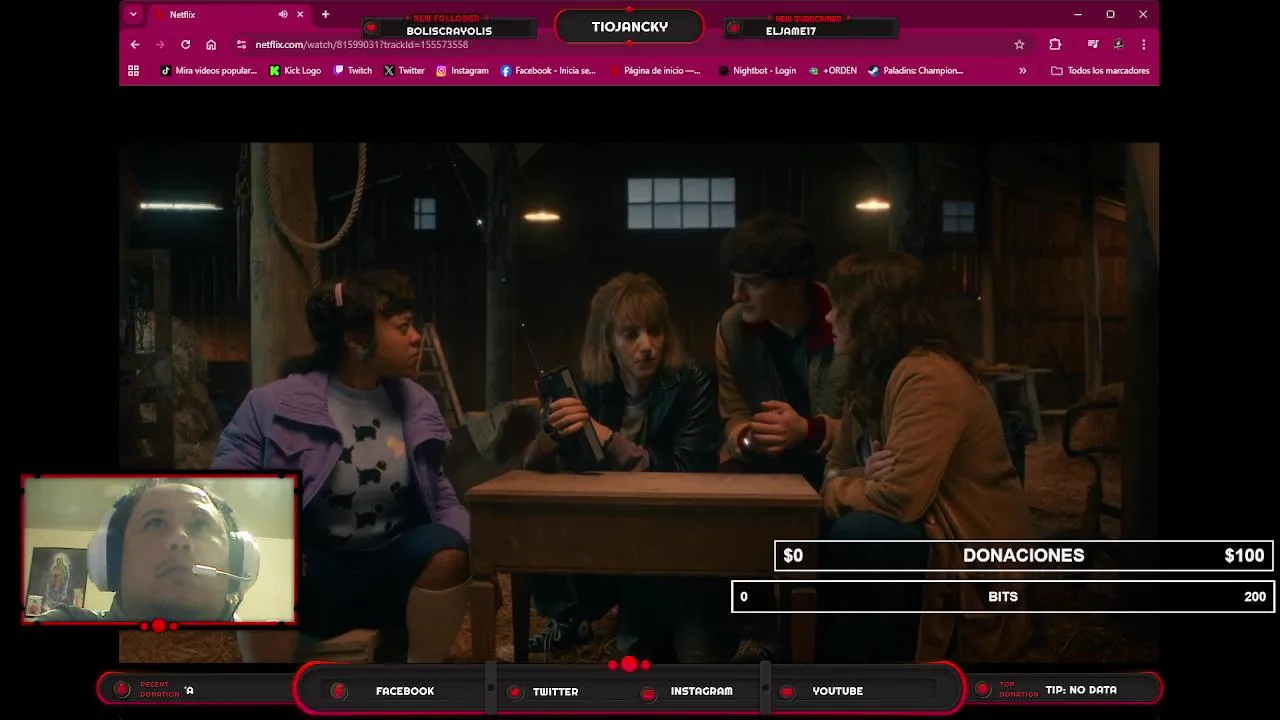Open the tab search dropdown arrow
Image resolution: width=1280 pixels, height=720 pixels.
pos(133,14)
